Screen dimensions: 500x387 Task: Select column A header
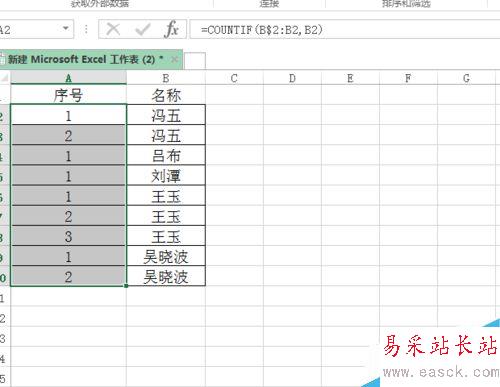(68, 78)
